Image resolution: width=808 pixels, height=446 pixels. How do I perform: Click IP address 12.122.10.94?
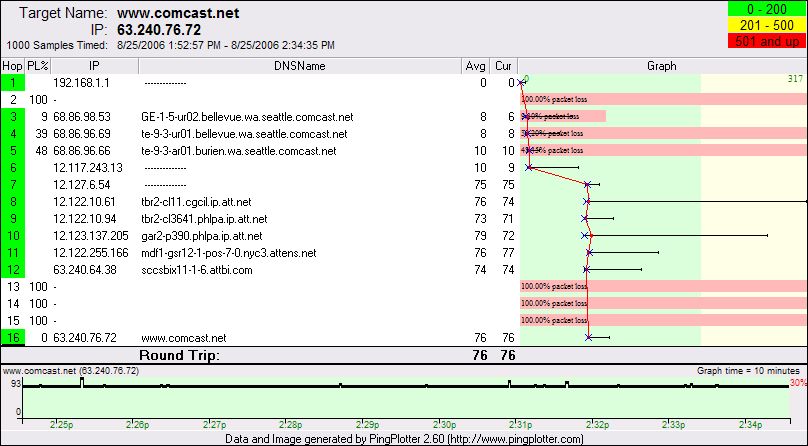[85, 219]
